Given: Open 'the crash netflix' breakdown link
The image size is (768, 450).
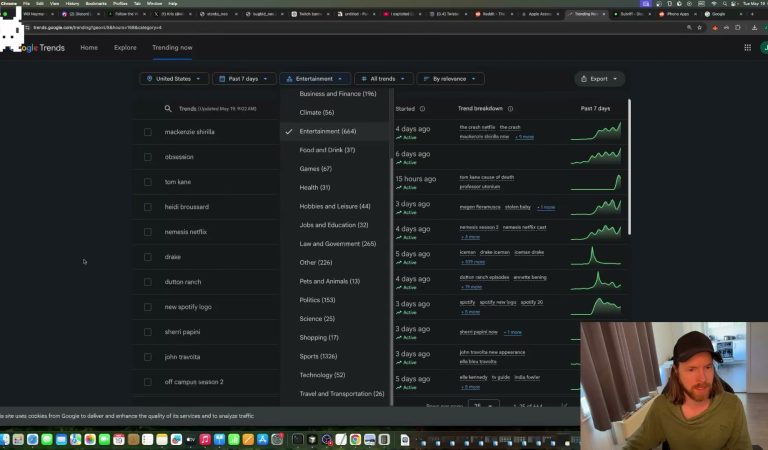Looking at the screenshot, I should click(477, 127).
